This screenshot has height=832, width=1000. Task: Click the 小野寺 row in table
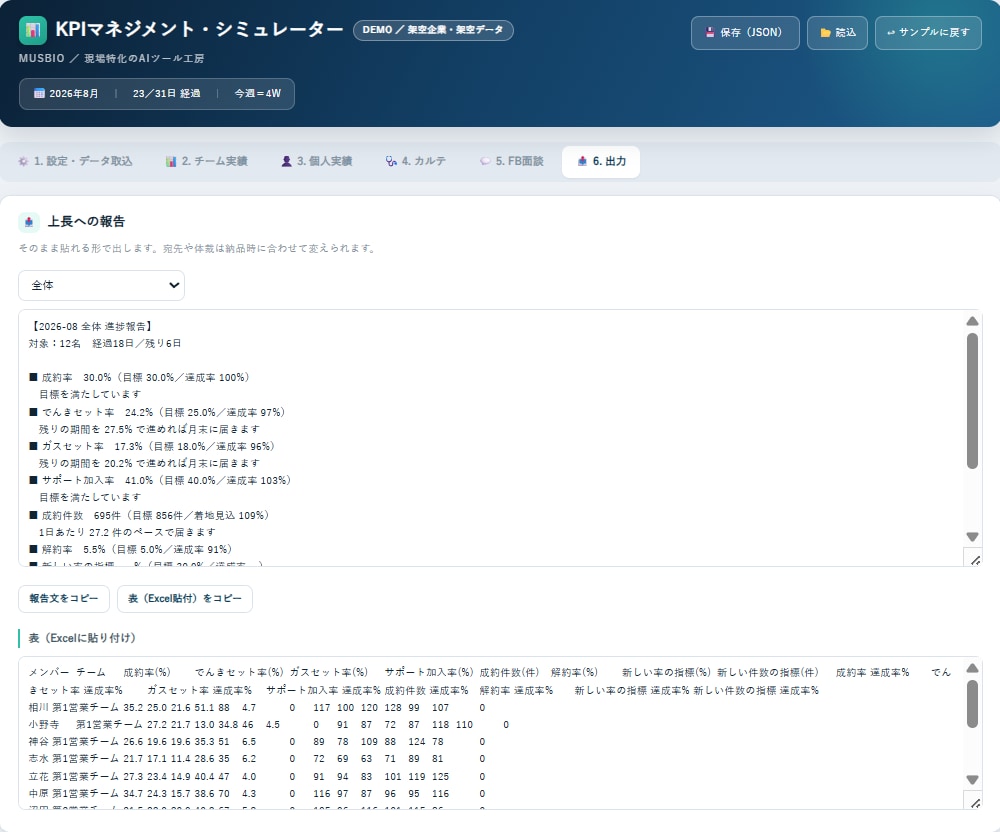(x=268, y=725)
